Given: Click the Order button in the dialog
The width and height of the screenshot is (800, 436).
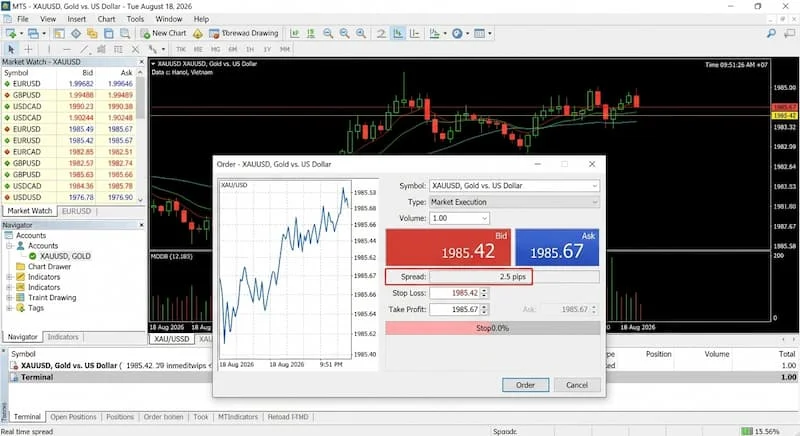Looking at the screenshot, I should pyautogui.click(x=526, y=385).
